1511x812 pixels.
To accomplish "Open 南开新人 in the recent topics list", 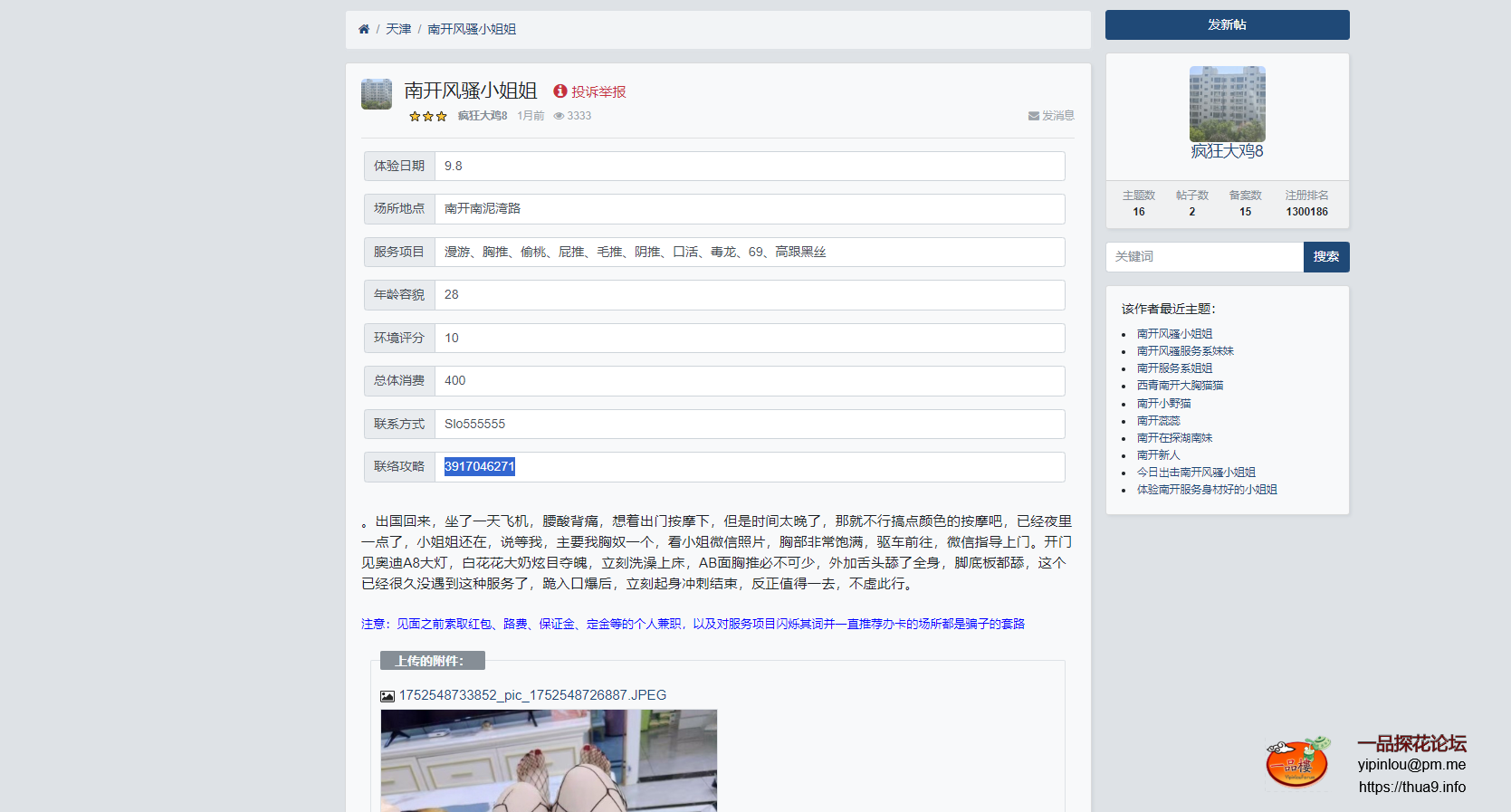I will pos(1158,455).
